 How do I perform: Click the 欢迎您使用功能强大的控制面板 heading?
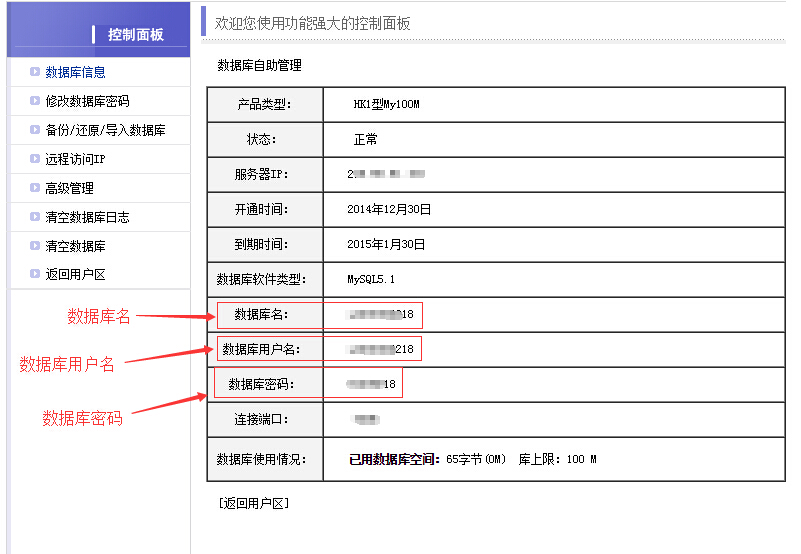pos(312,23)
